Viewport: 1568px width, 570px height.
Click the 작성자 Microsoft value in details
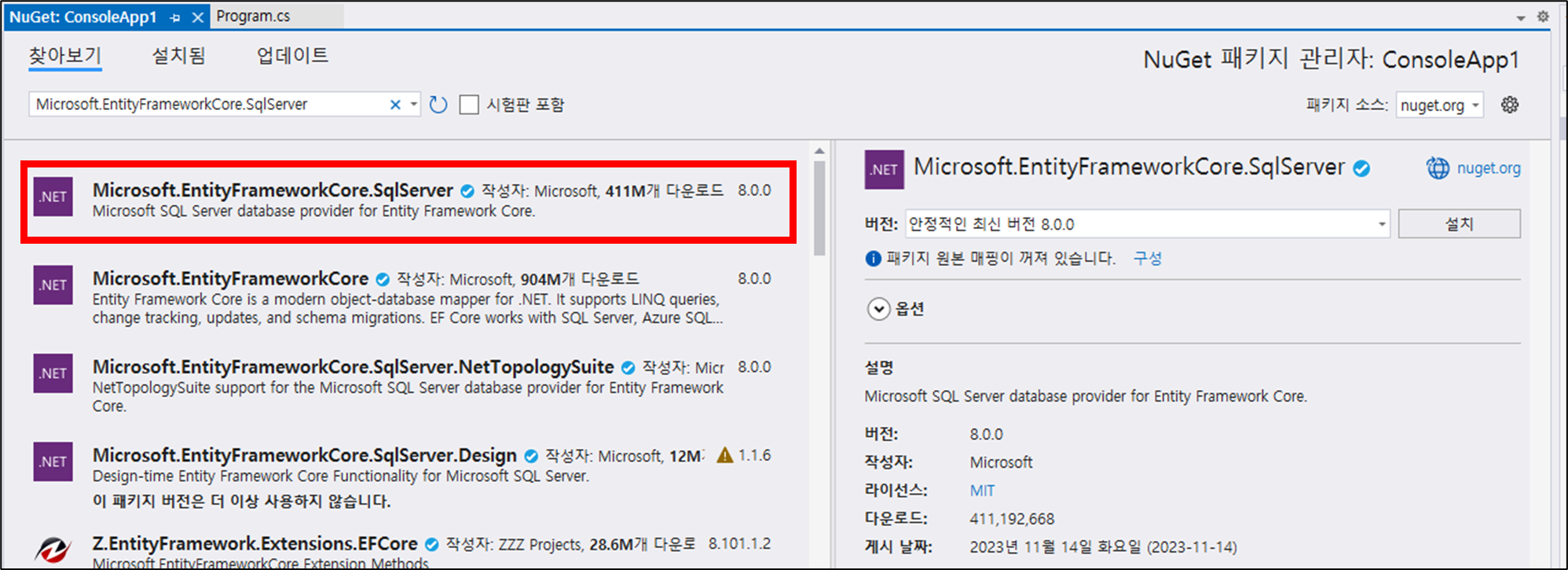point(1001,462)
